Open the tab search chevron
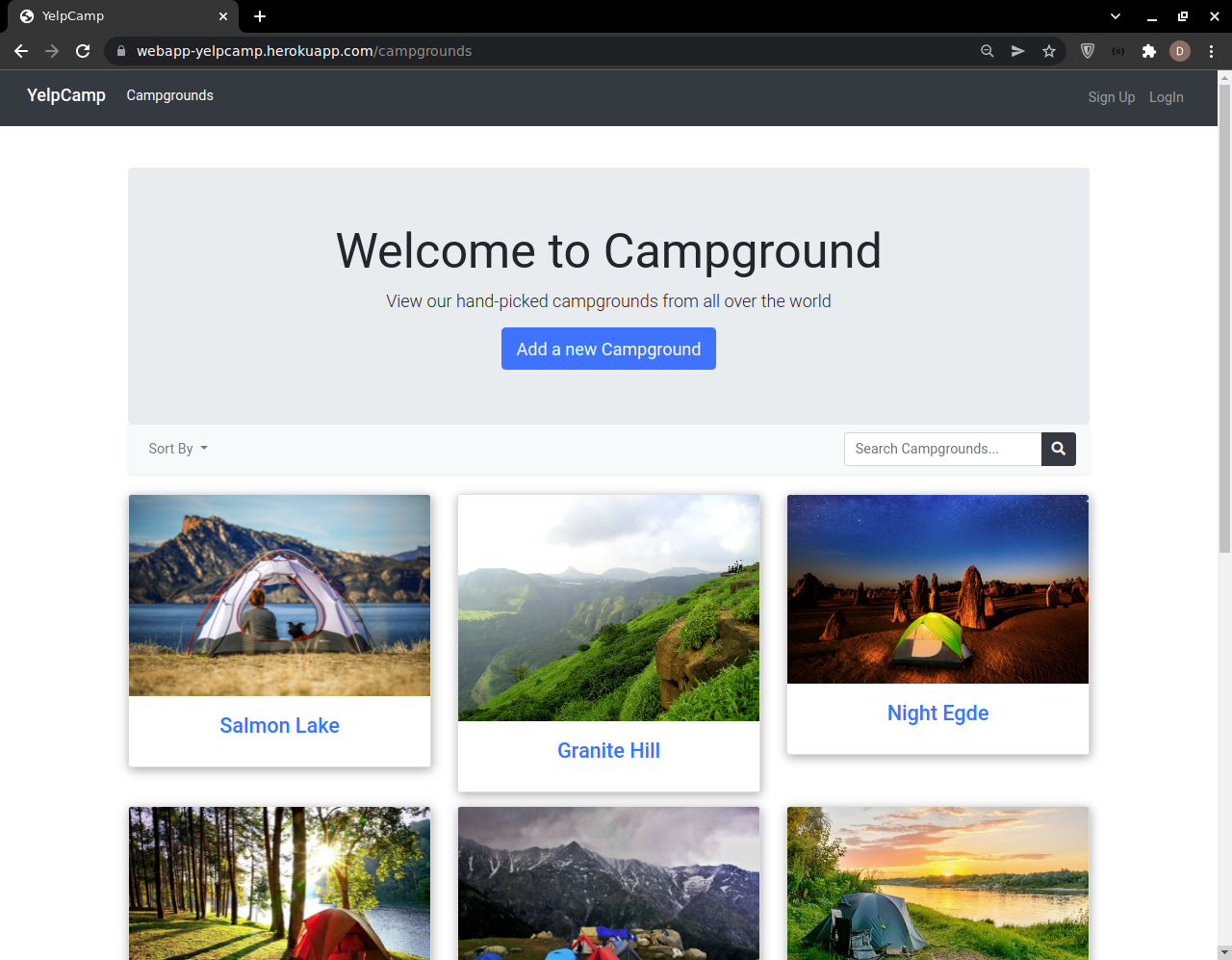1232x960 pixels. (x=1116, y=16)
